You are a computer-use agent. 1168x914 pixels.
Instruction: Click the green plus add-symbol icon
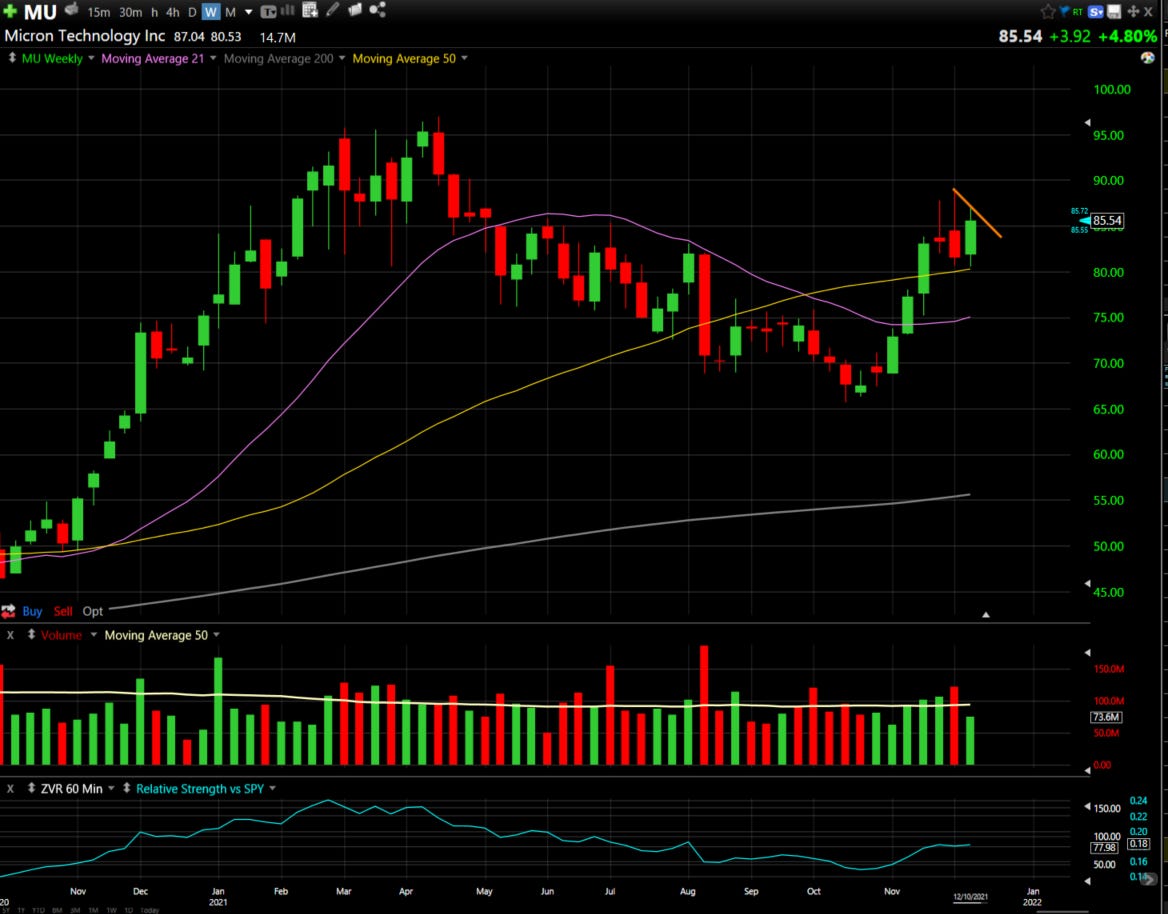pos(10,11)
